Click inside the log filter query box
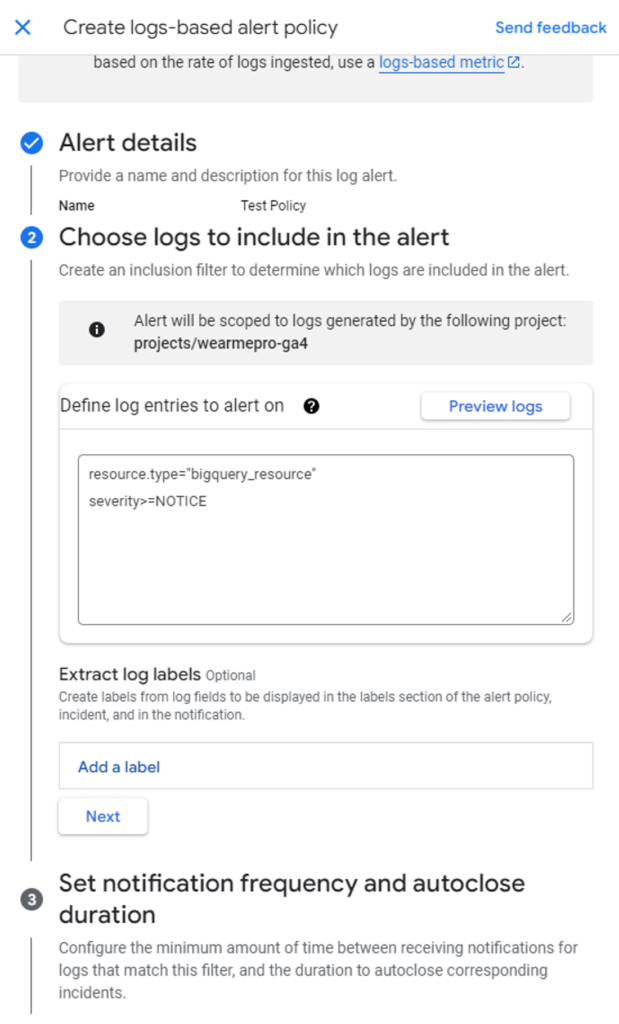Image resolution: width=619 pixels, height=1024 pixels. point(325,570)
